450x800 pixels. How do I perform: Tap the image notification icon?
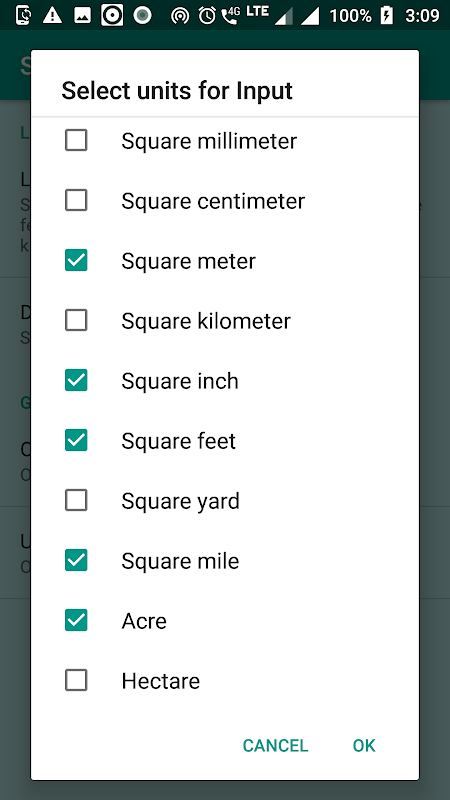82,16
